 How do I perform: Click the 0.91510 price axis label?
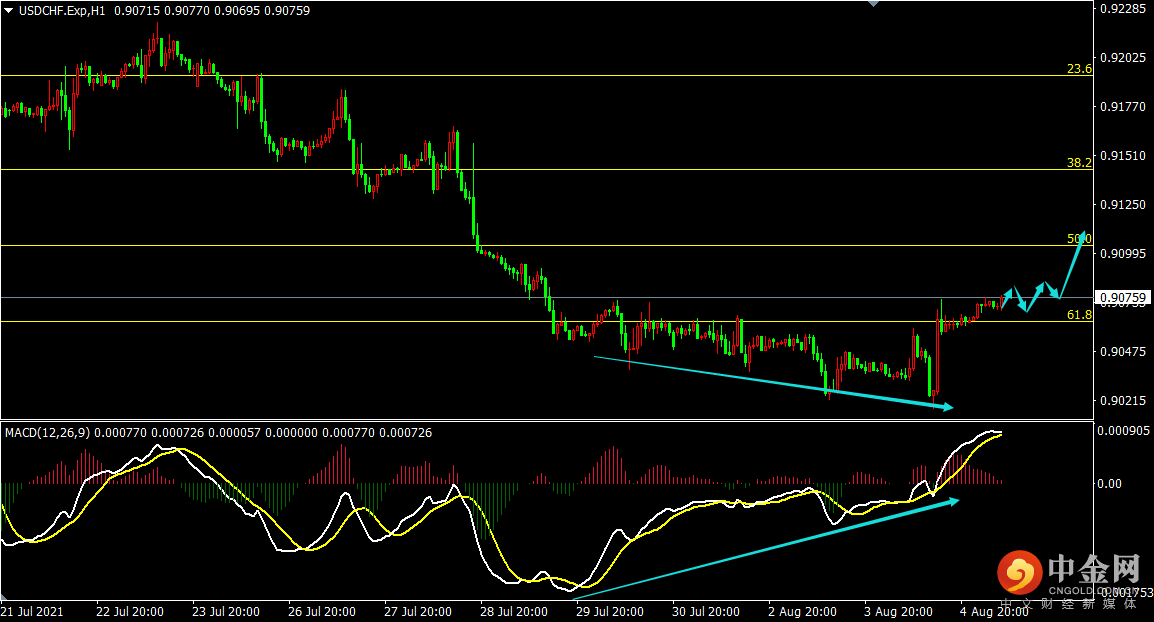coord(1123,155)
